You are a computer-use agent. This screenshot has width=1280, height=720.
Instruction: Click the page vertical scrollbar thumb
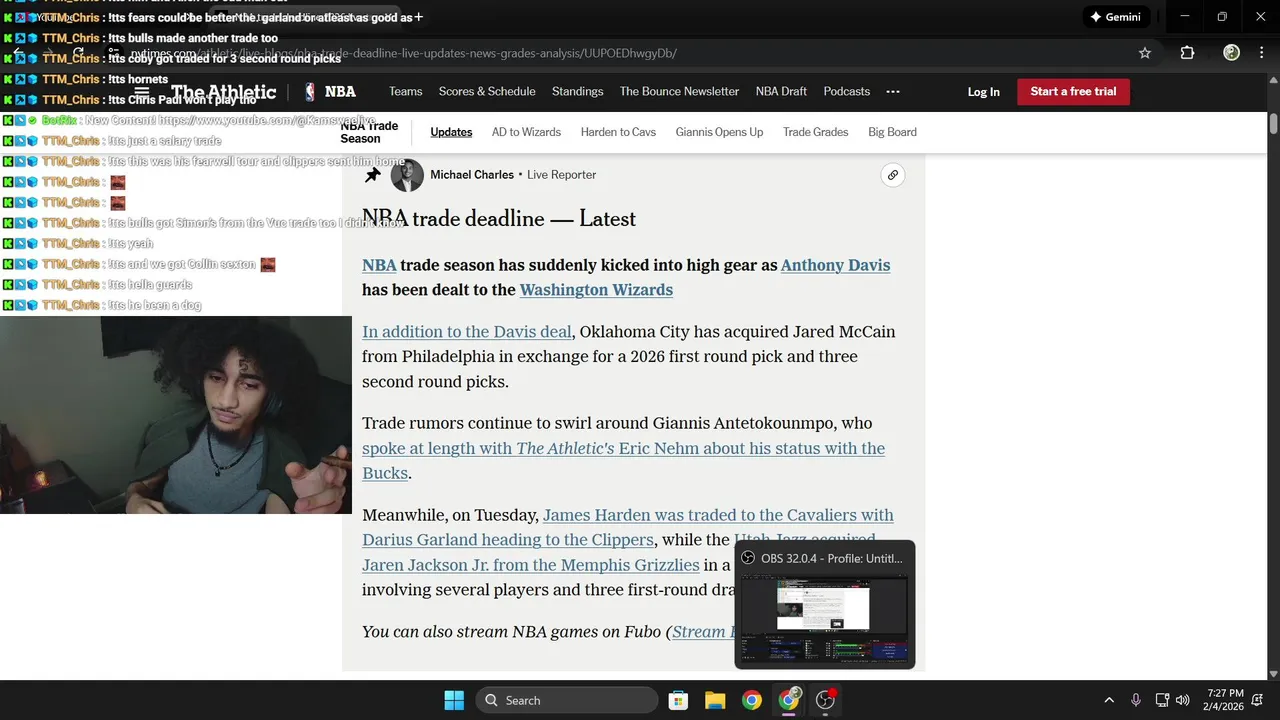click(x=1273, y=124)
